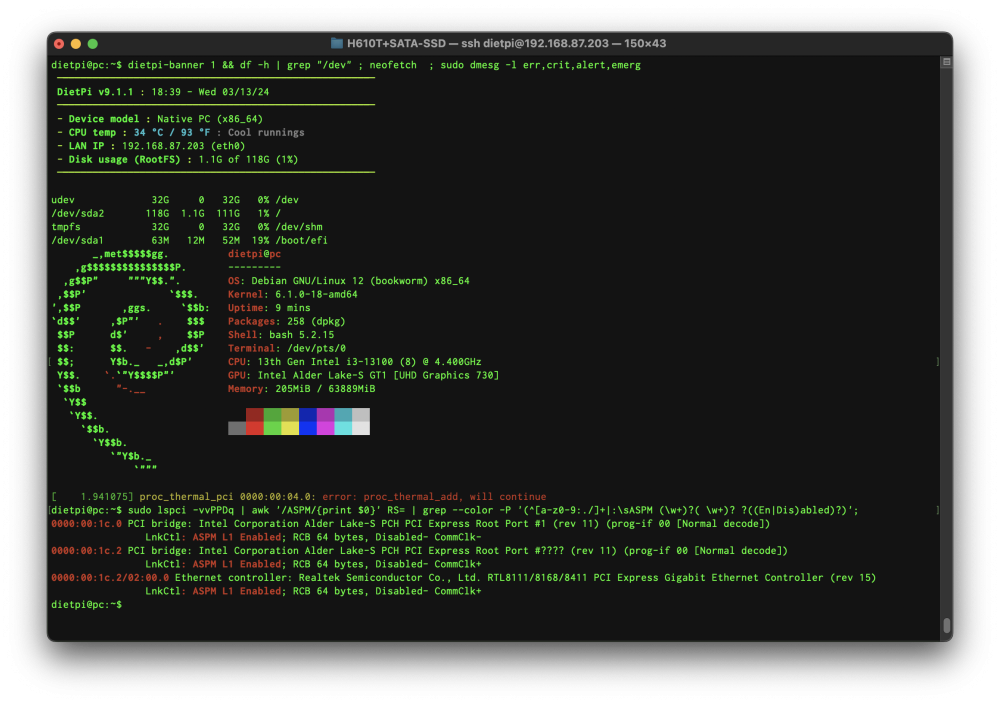The height and width of the screenshot is (704, 1000).
Task: Click 'DietPi v9.1.1 : 18:39 - Wed 03/13/24'
Action: point(163,92)
